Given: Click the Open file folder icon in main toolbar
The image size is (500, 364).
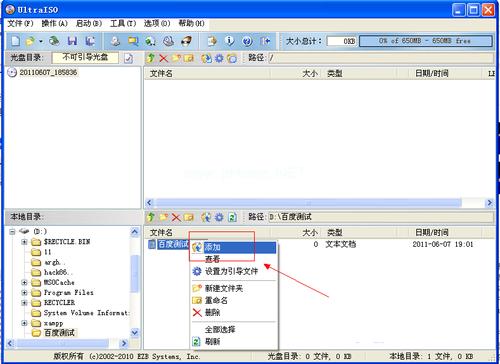Looking at the screenshot, I should (30, 41).
